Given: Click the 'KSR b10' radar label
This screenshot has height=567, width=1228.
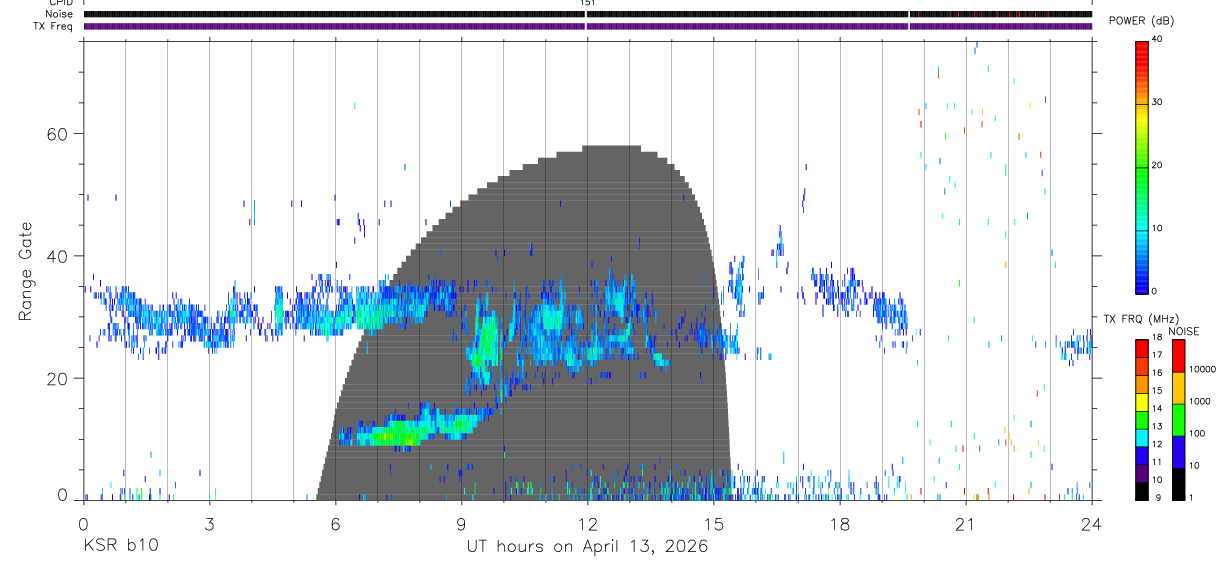Looking at the screenshot, I should tap(120, 546).
